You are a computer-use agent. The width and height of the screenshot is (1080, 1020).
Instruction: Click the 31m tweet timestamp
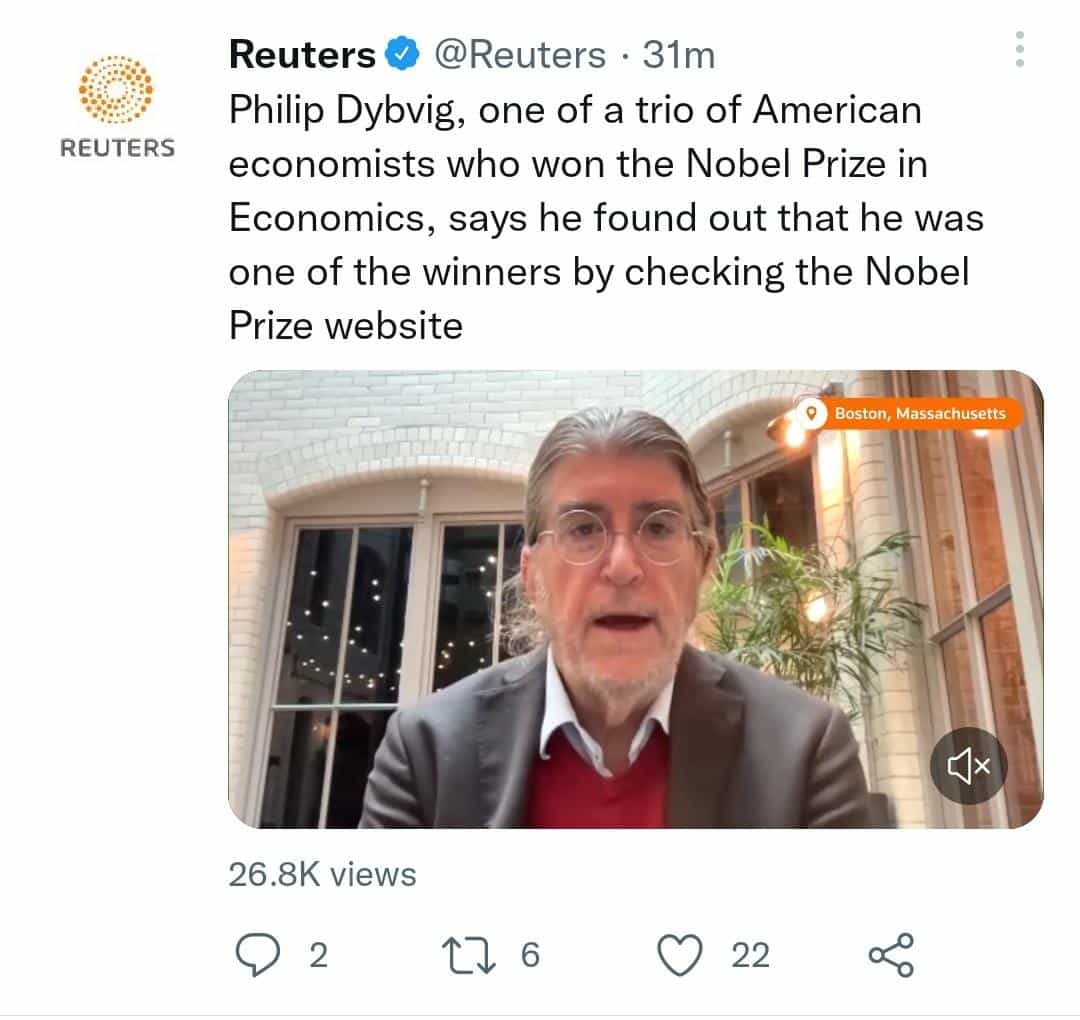point(678,55)
